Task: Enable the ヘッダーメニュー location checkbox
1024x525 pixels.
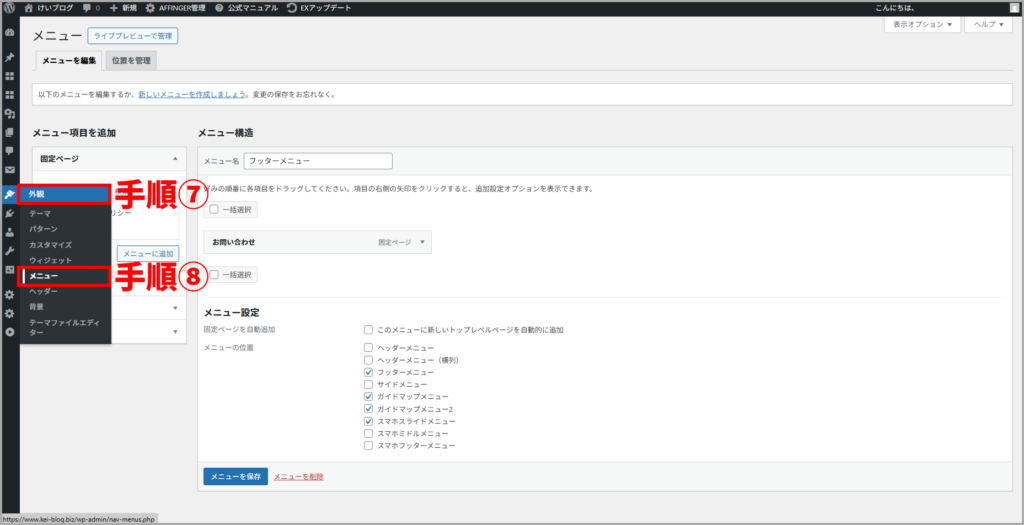Action: [x=369, y=347]
